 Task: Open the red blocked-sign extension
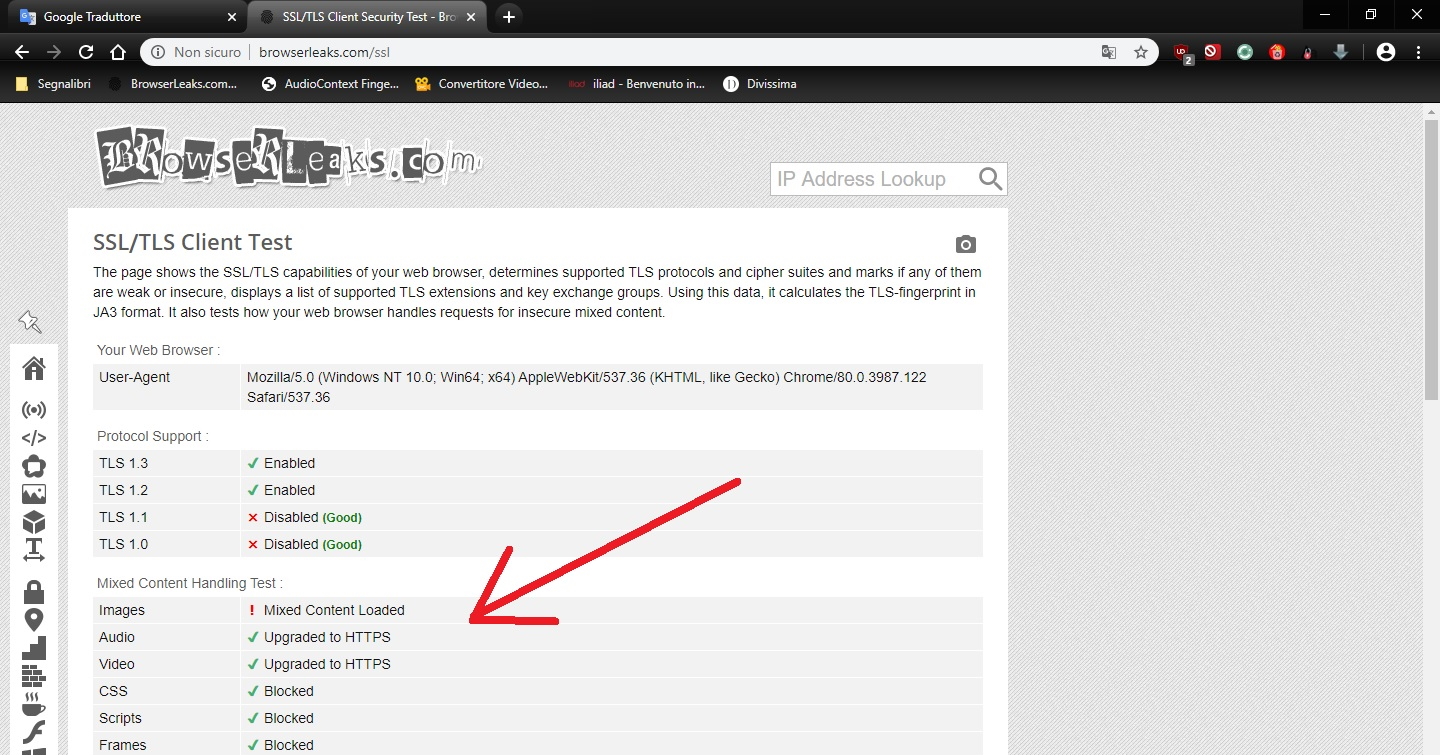[1213, 52]
